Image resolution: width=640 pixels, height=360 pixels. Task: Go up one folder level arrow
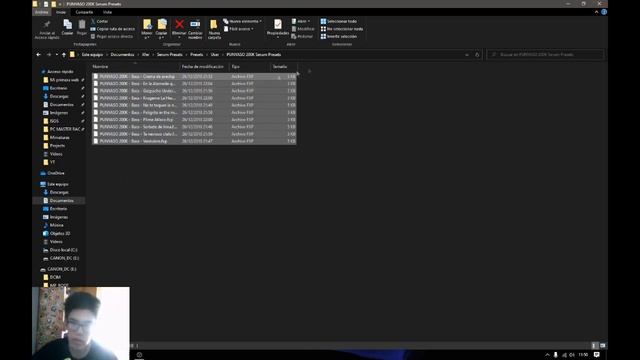pyautogui.click(x=64, y=55)
